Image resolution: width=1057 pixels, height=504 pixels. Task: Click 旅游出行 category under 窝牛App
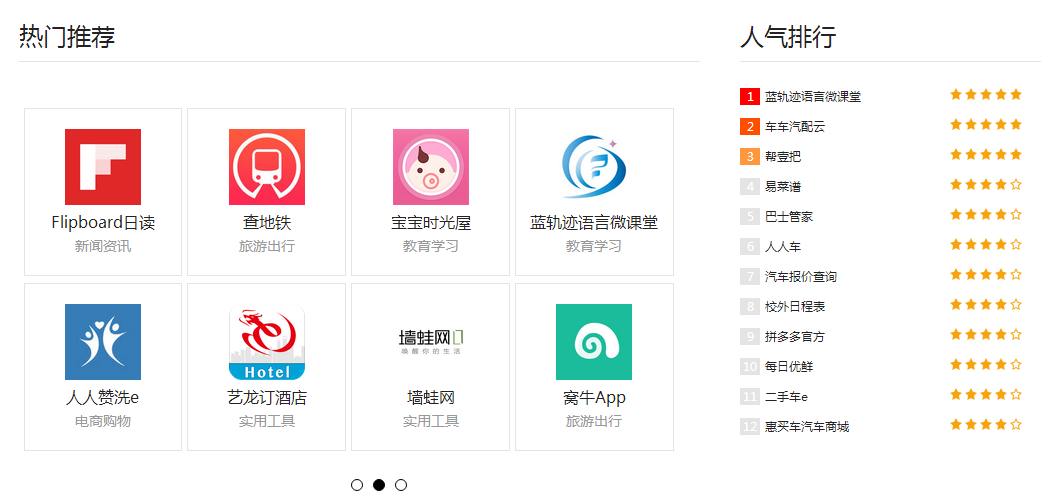pyautogui.click(x=594, y=421)
